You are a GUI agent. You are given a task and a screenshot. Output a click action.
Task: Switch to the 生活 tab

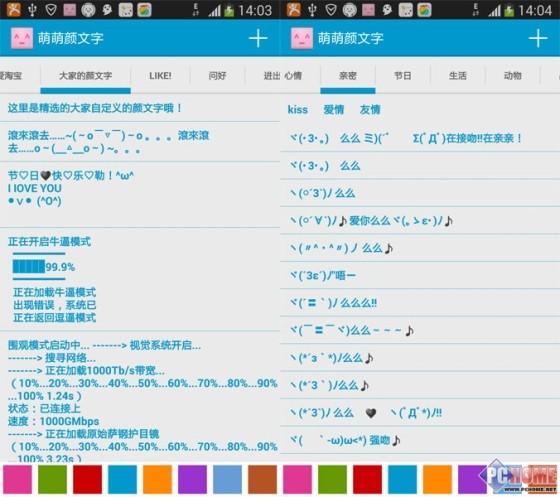click(x=458, y=76)
